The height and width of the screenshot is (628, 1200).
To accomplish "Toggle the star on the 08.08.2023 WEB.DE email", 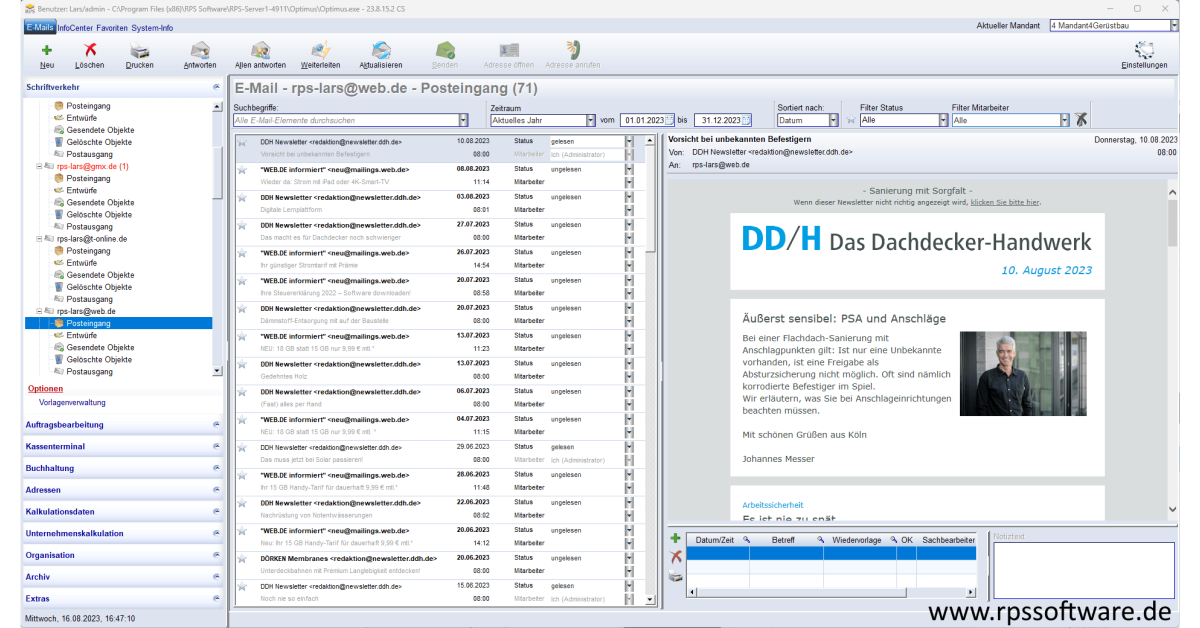I will (242, 170).
